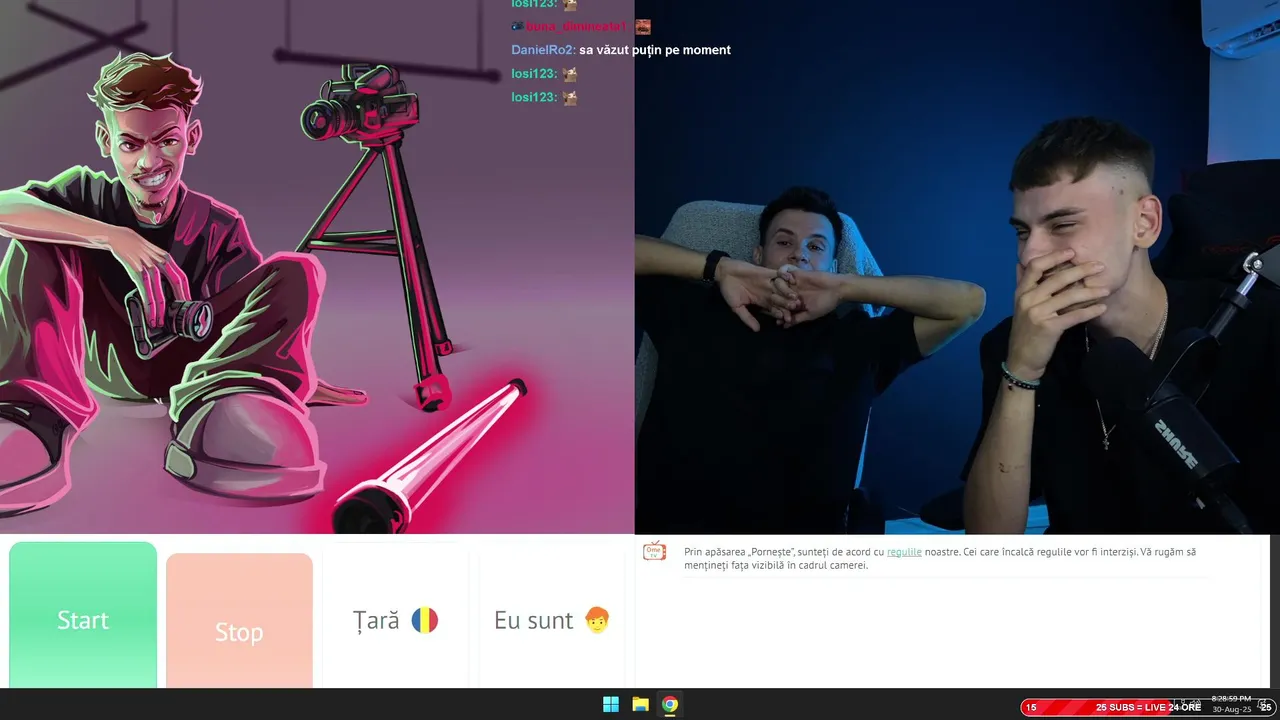Viewport: 1280px width, 720px height.
Task: Click the Stop button
Action: pyautogui.click(x=239, y=621)
